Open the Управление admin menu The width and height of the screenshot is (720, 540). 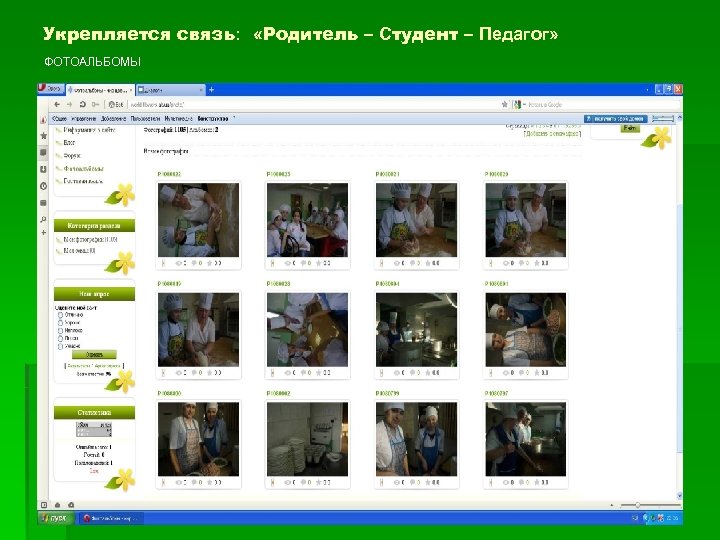coord(84,118)
